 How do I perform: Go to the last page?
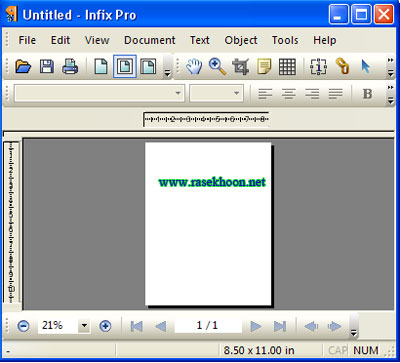(280, 326)
